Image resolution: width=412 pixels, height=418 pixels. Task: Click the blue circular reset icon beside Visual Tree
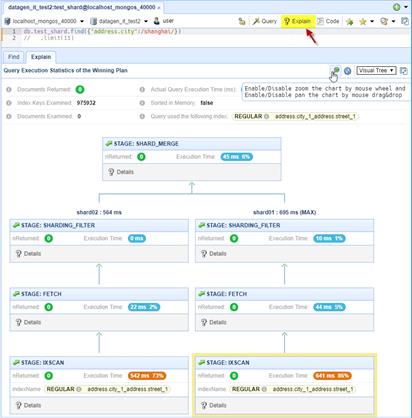(347, 71)
